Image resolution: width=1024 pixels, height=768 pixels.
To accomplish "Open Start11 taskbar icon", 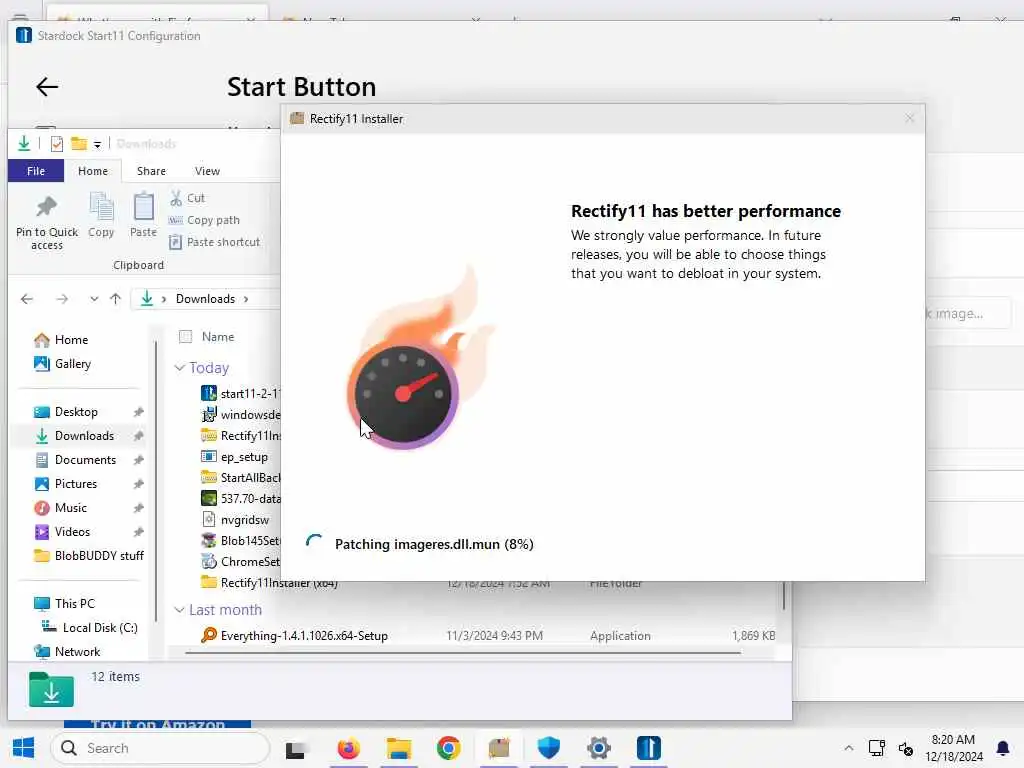I will [648, 748].
